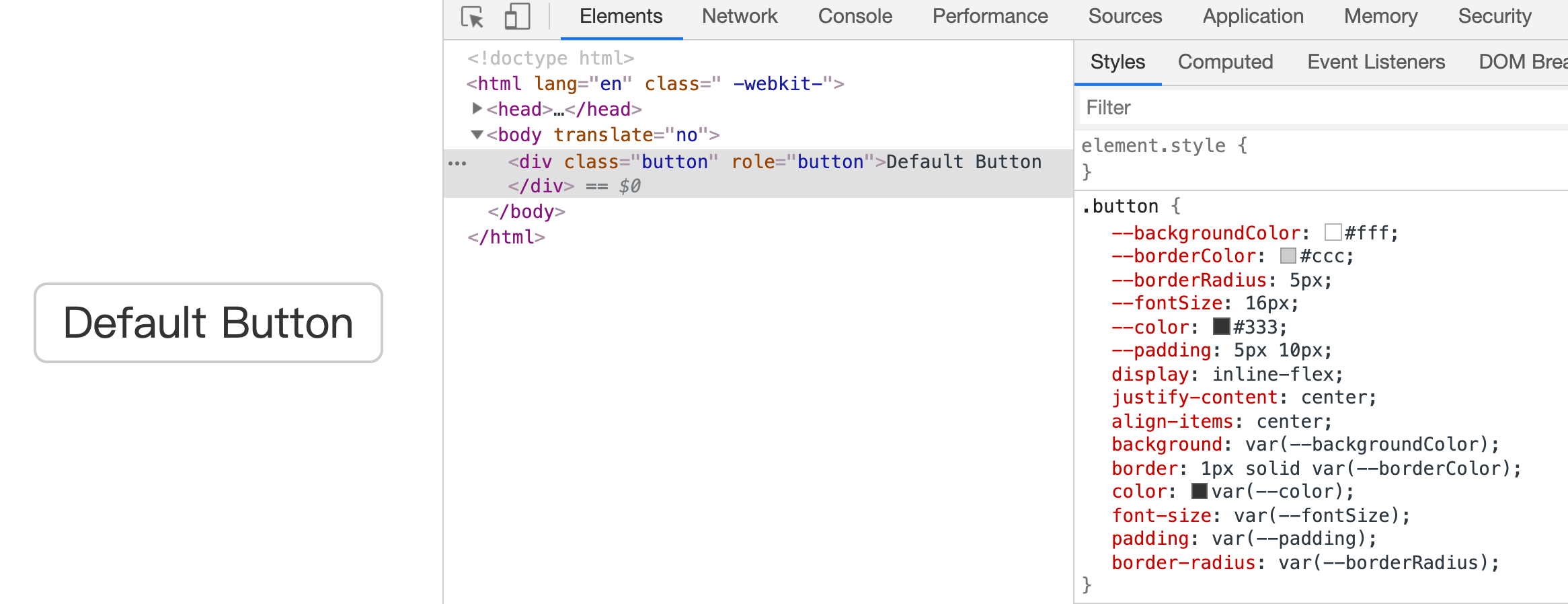This screenshot has height=604, width=1568.
Task: Open the #ccc borderColor color swatch
Action: [1288, 256]
